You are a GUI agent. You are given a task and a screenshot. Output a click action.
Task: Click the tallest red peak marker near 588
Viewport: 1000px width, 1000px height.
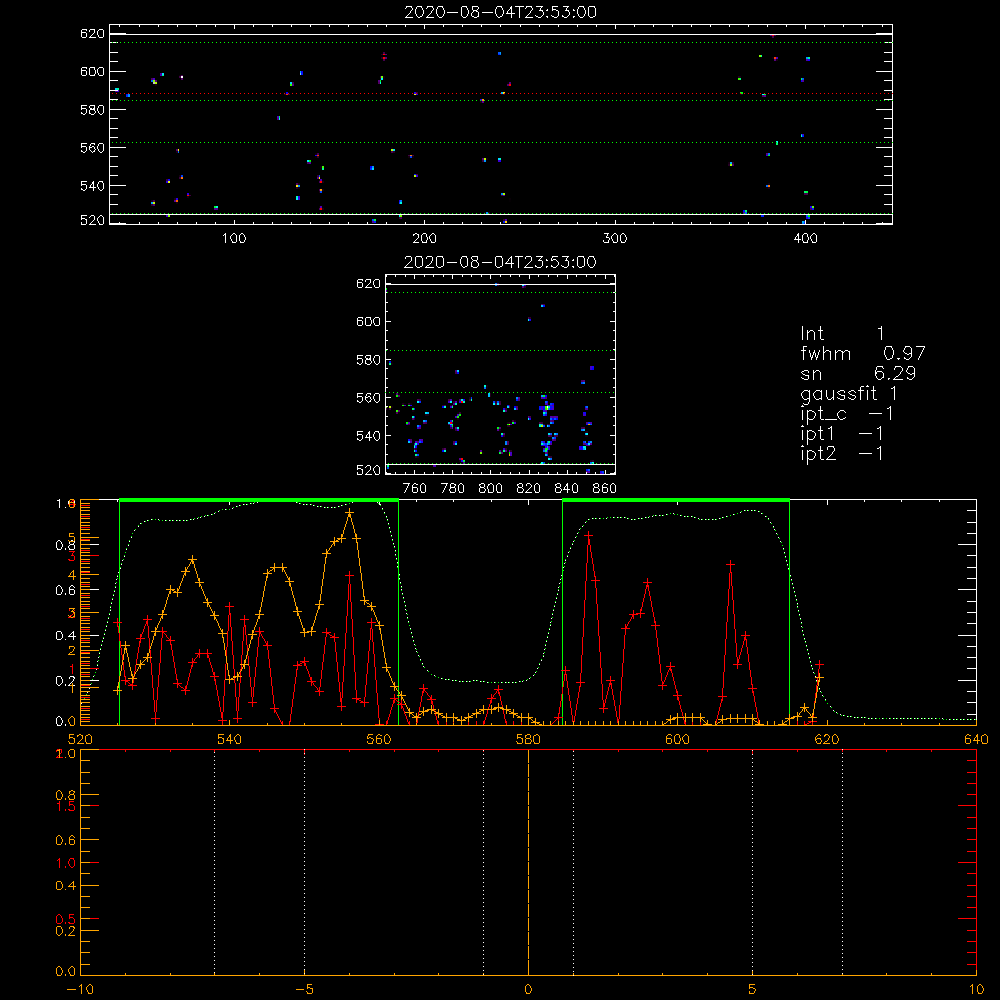tap(588, 535)
